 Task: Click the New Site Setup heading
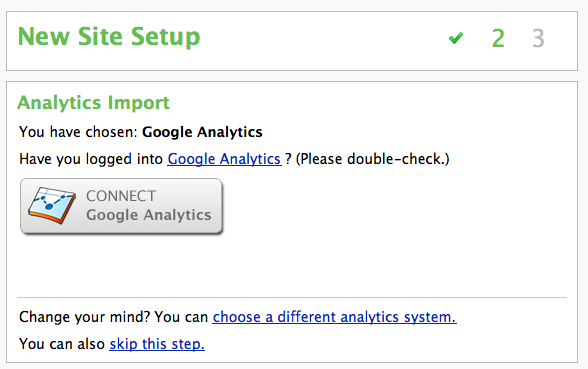[109, 37]
